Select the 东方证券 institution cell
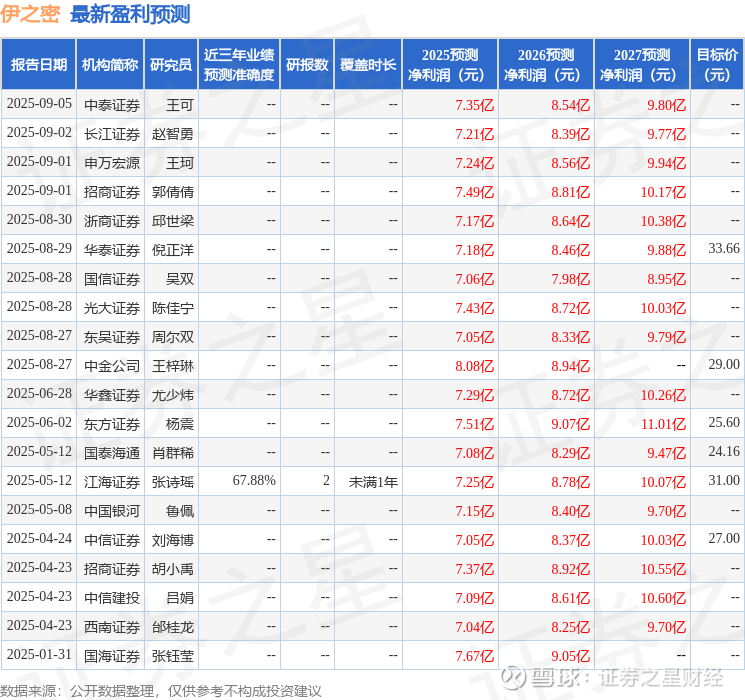 [112, 424]
